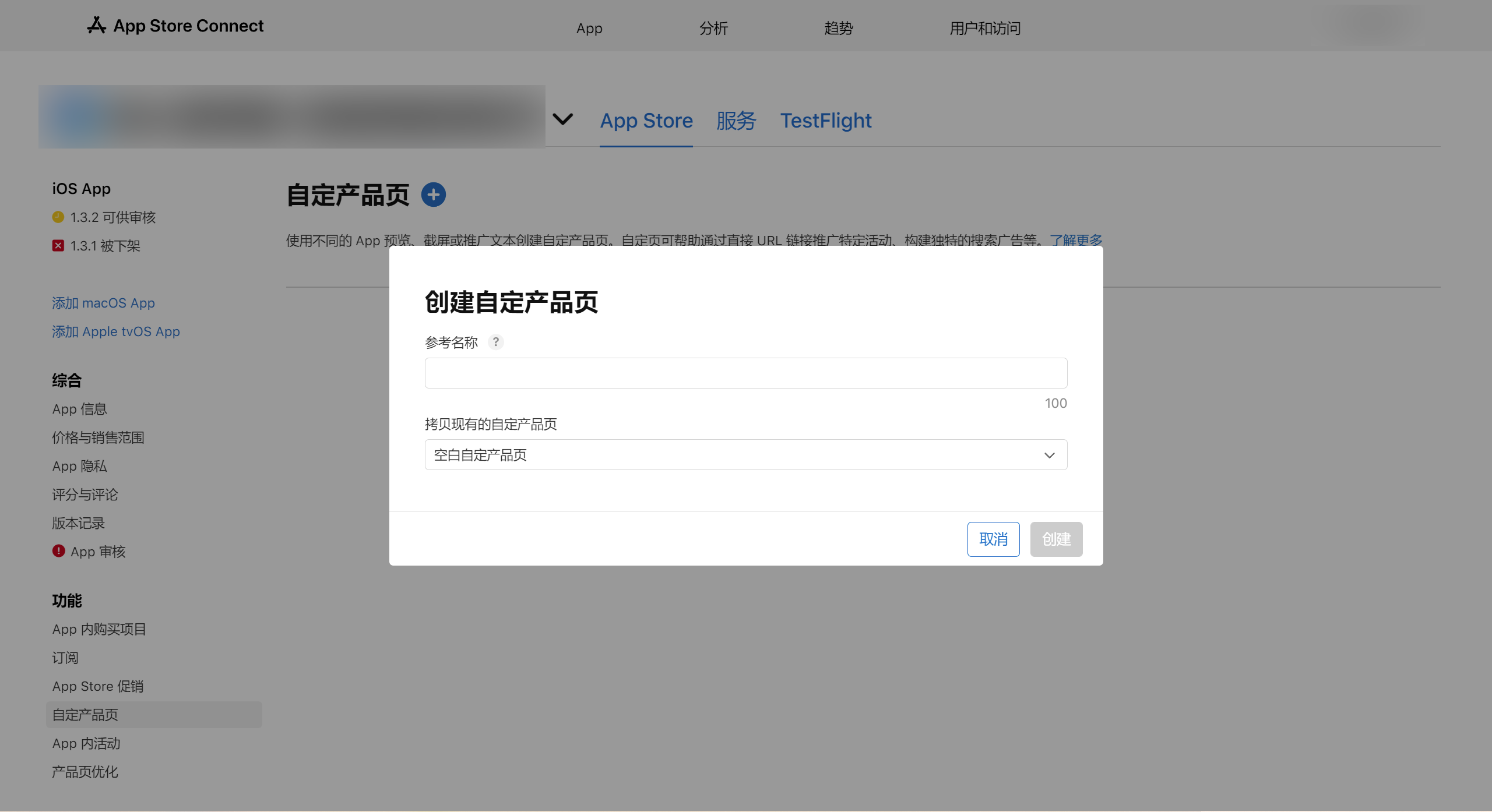
Task: Switch to the TestFlight tab
Action: [826, 121]
